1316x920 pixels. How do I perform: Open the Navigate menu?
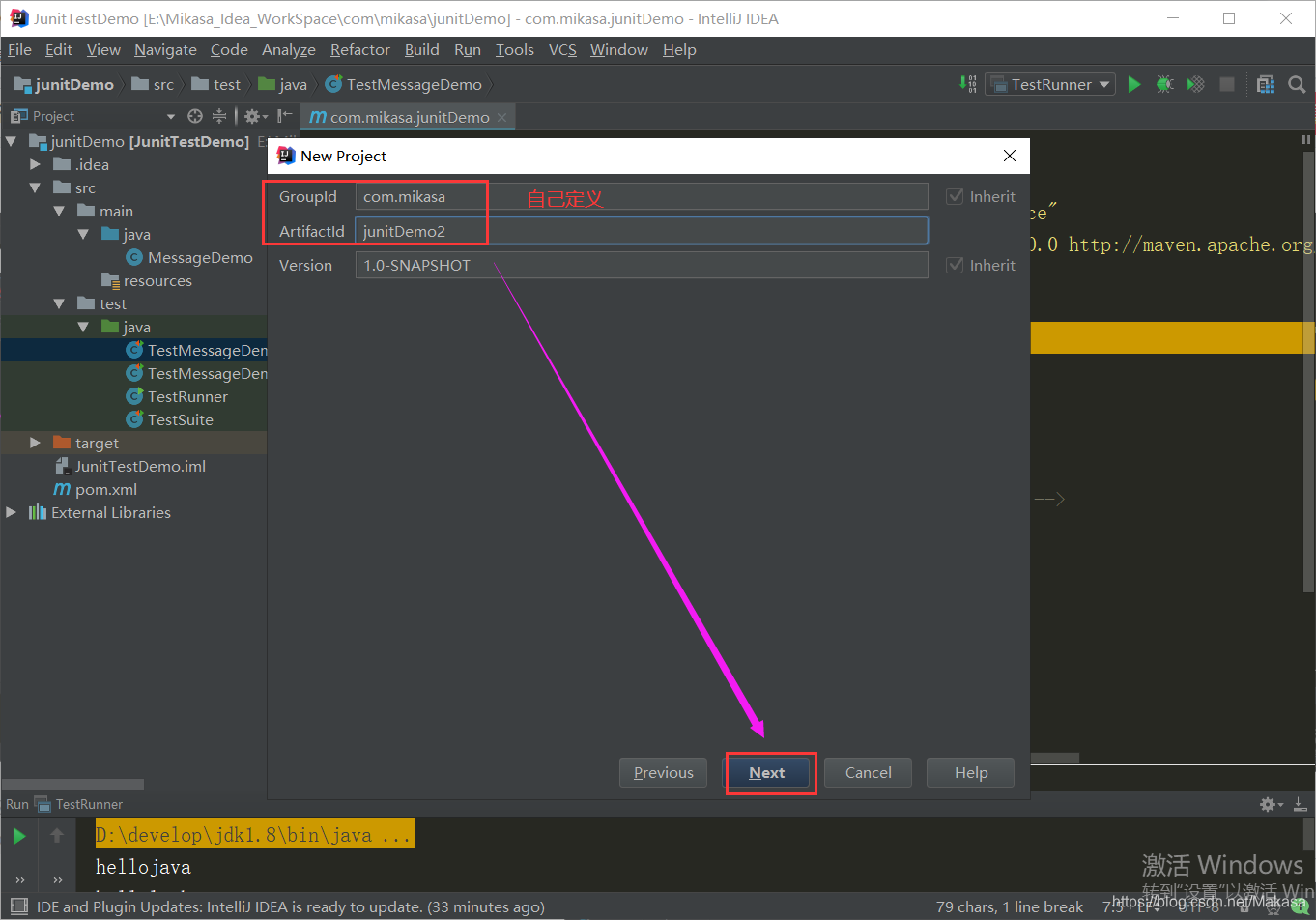[x=165, y=50]
